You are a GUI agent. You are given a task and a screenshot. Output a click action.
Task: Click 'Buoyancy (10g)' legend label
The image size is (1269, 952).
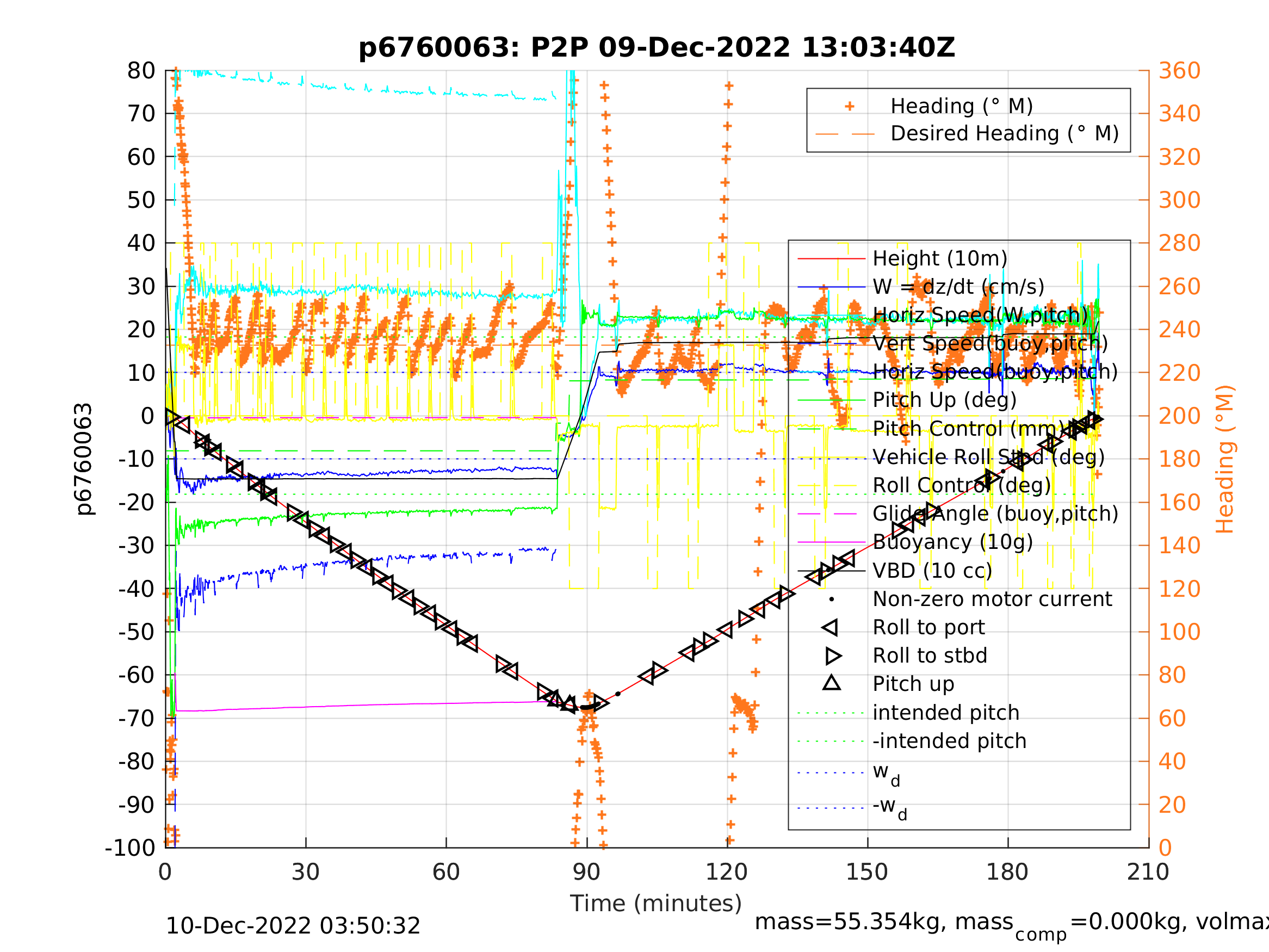tap(952, 542)
